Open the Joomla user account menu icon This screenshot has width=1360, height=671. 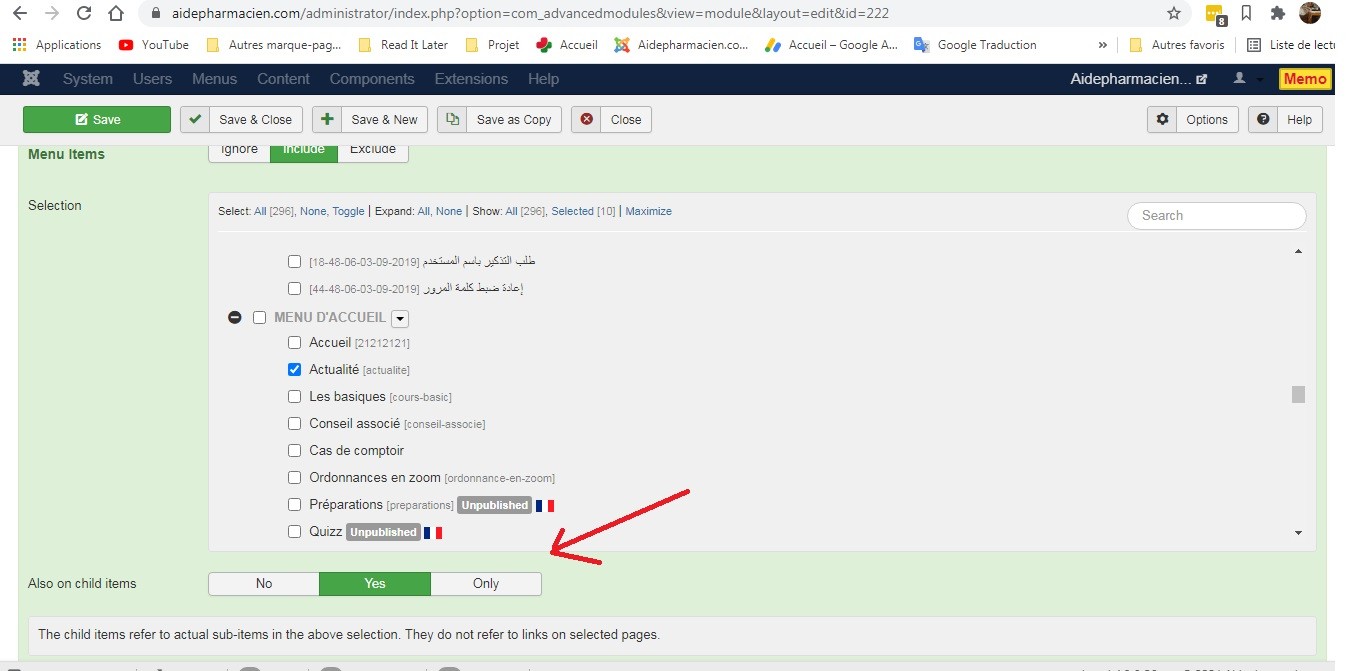pyautogui.click(x=1247, y=79)
